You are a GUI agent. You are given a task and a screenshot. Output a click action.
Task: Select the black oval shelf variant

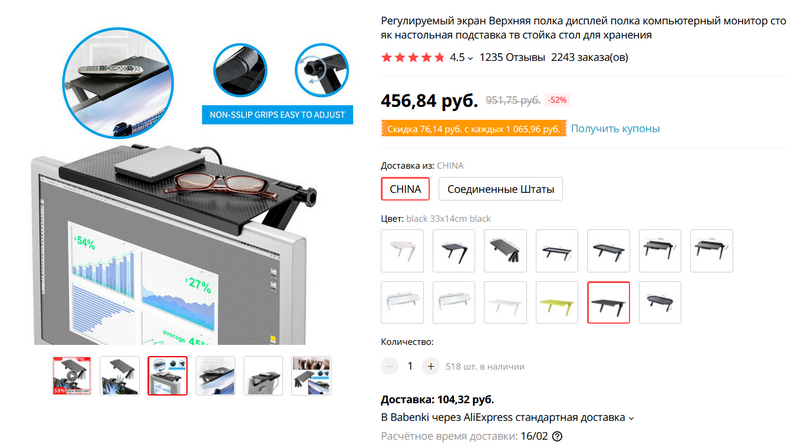[x=660, y=303]
